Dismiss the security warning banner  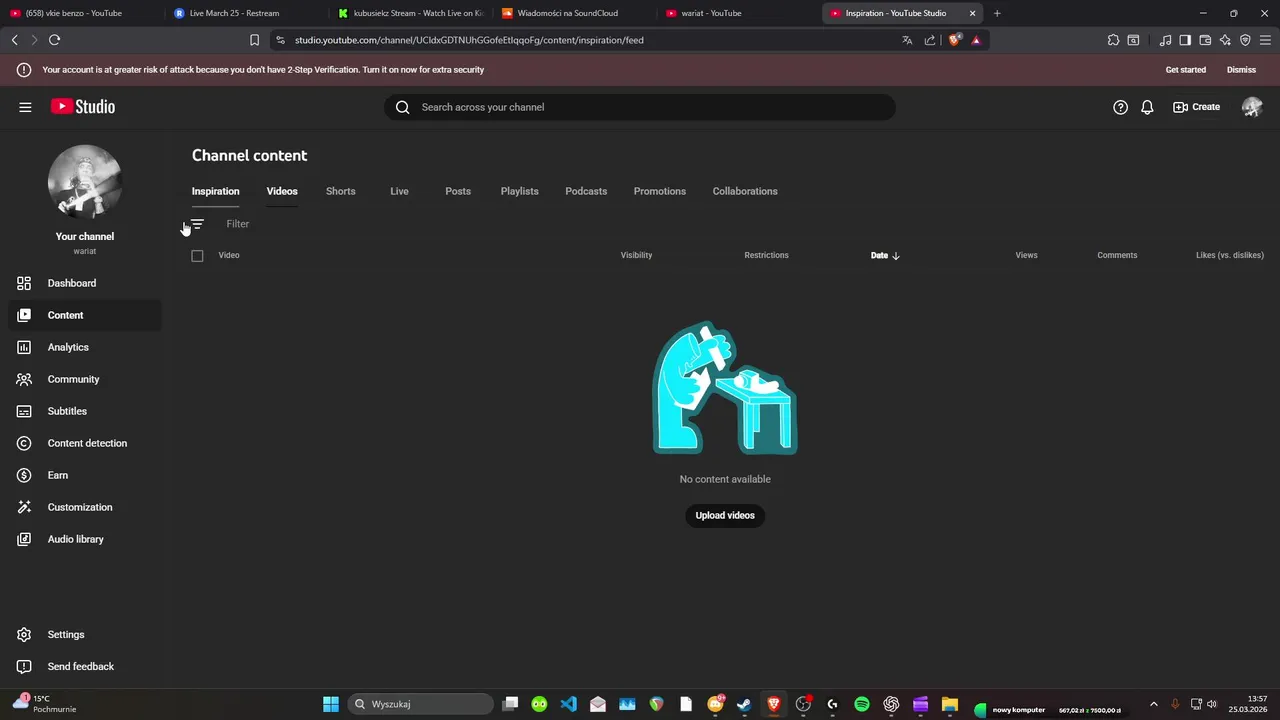(1241, 70)
